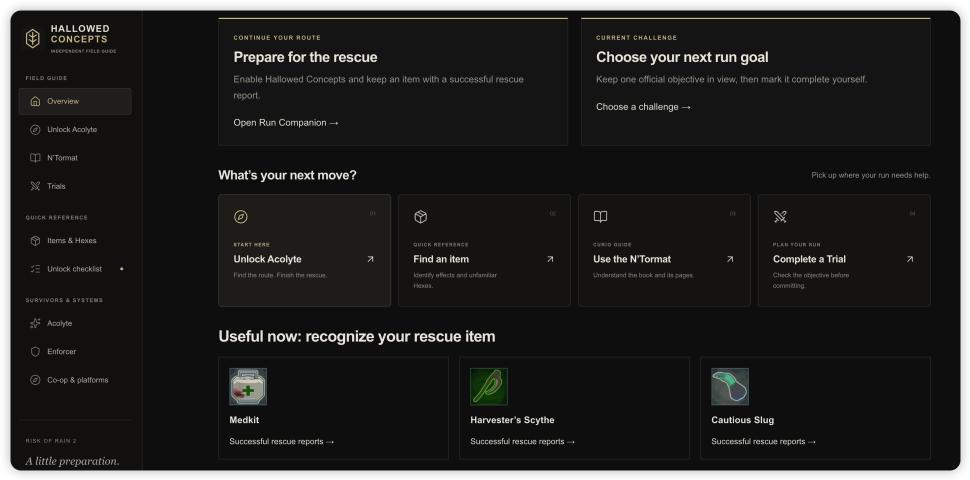The image size is (970, 480).
Task: Click the Use the N'Tormat card arrow
Action: pos(730,259)
